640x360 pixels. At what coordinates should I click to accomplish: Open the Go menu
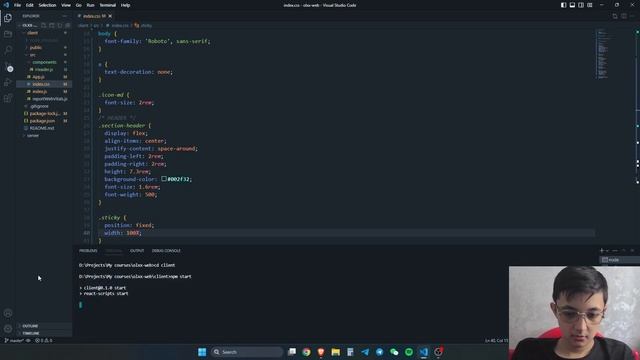tap(78, 5)
